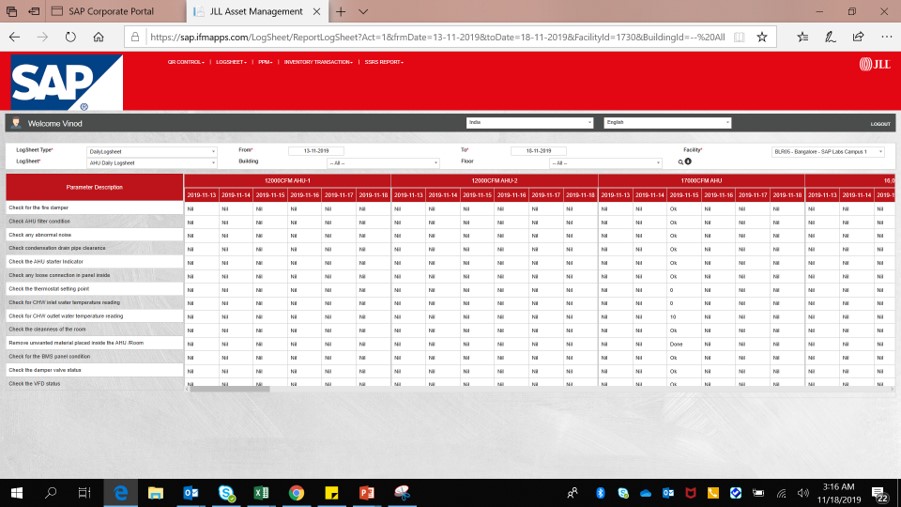Open Outlook from the taskbar
The height and width of the screenshot is (507, 901).
pyautogui.click(x=191, y=493)
